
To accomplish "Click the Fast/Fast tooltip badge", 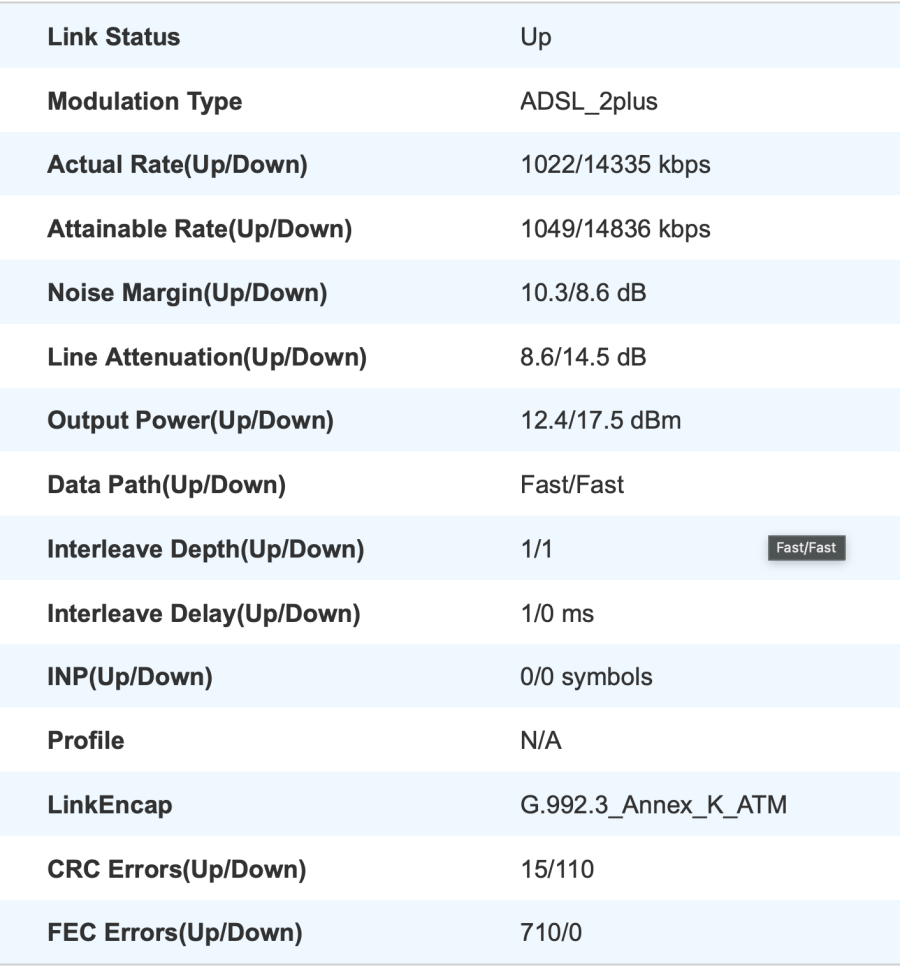I will click(807, 548).
